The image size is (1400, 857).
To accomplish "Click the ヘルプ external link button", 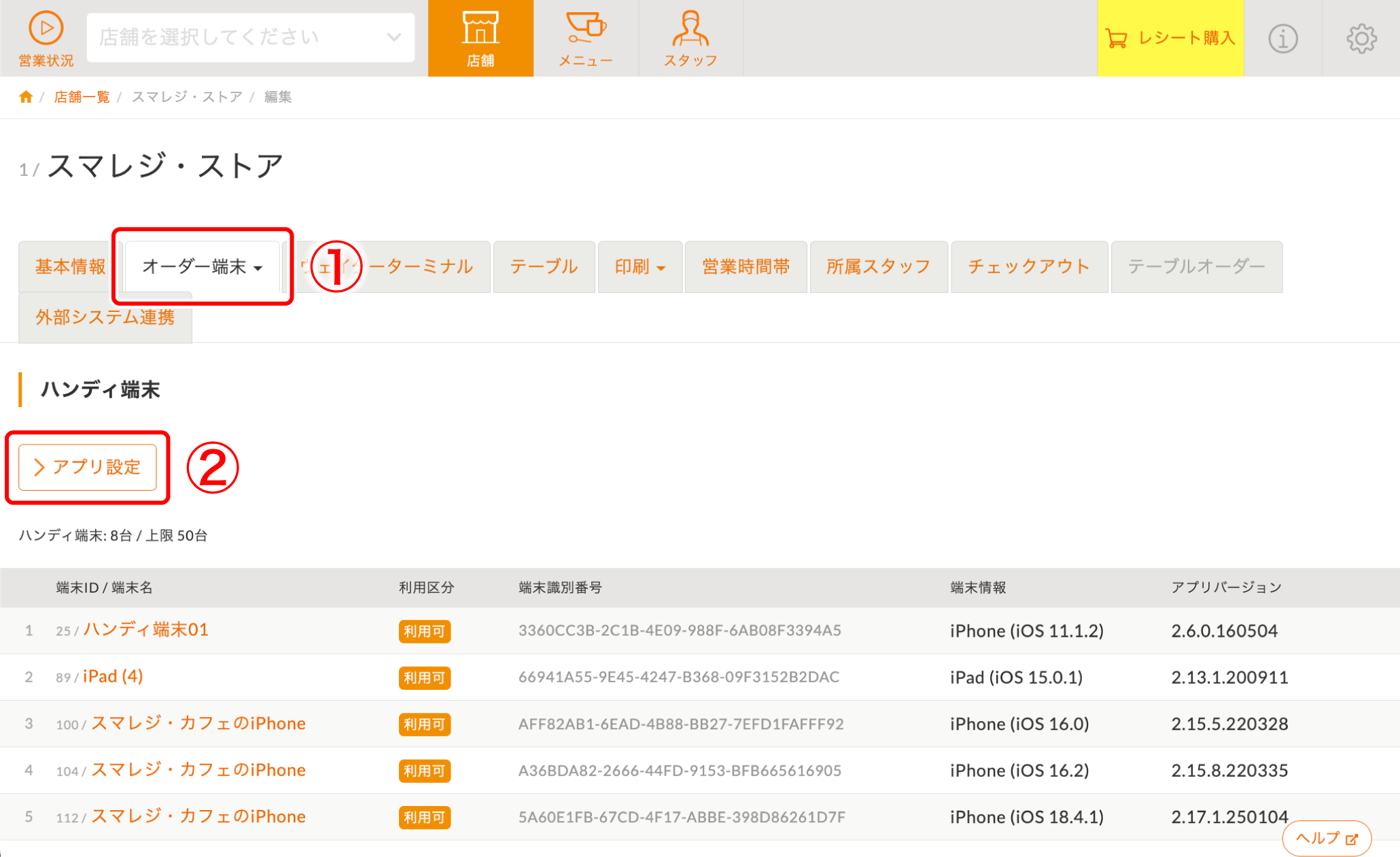I will click(x=1327, y=838).
